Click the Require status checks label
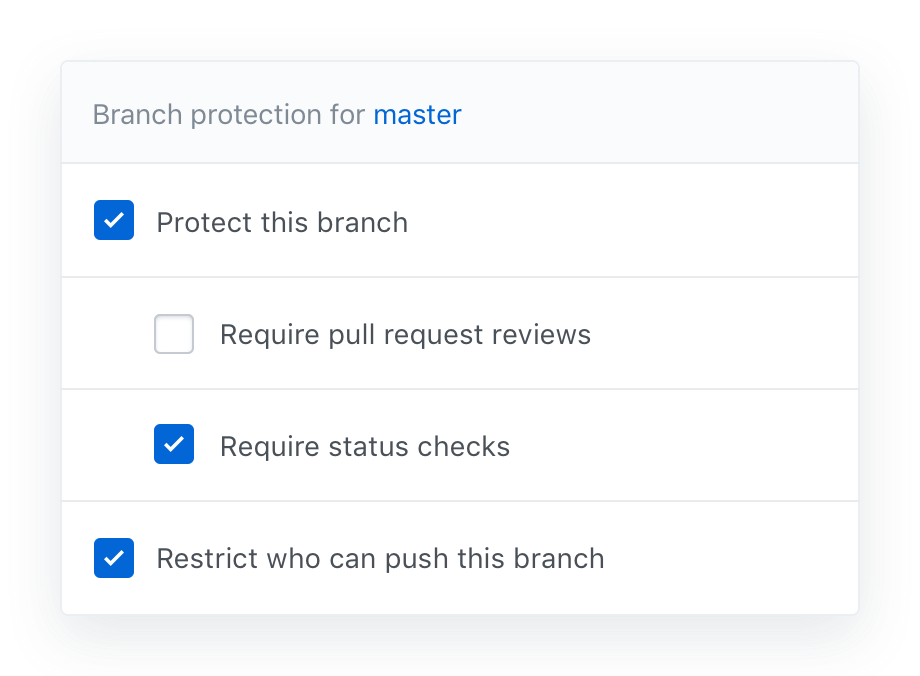 [x=365, y=446]
